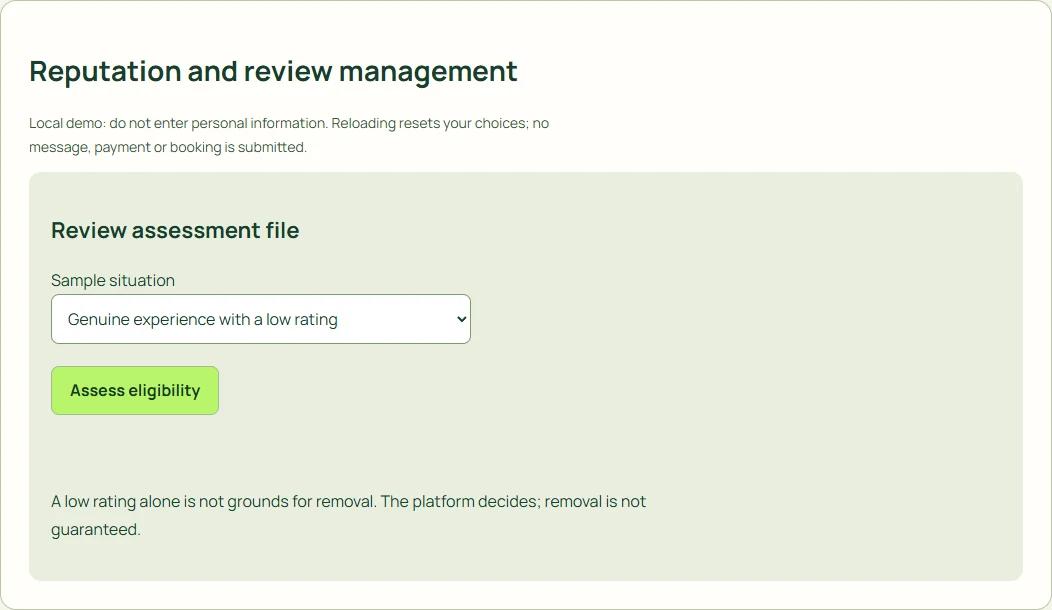Screen dimensions: 1052x610
Task: Click the 'Review assessment file' heading
Action: 175,230
